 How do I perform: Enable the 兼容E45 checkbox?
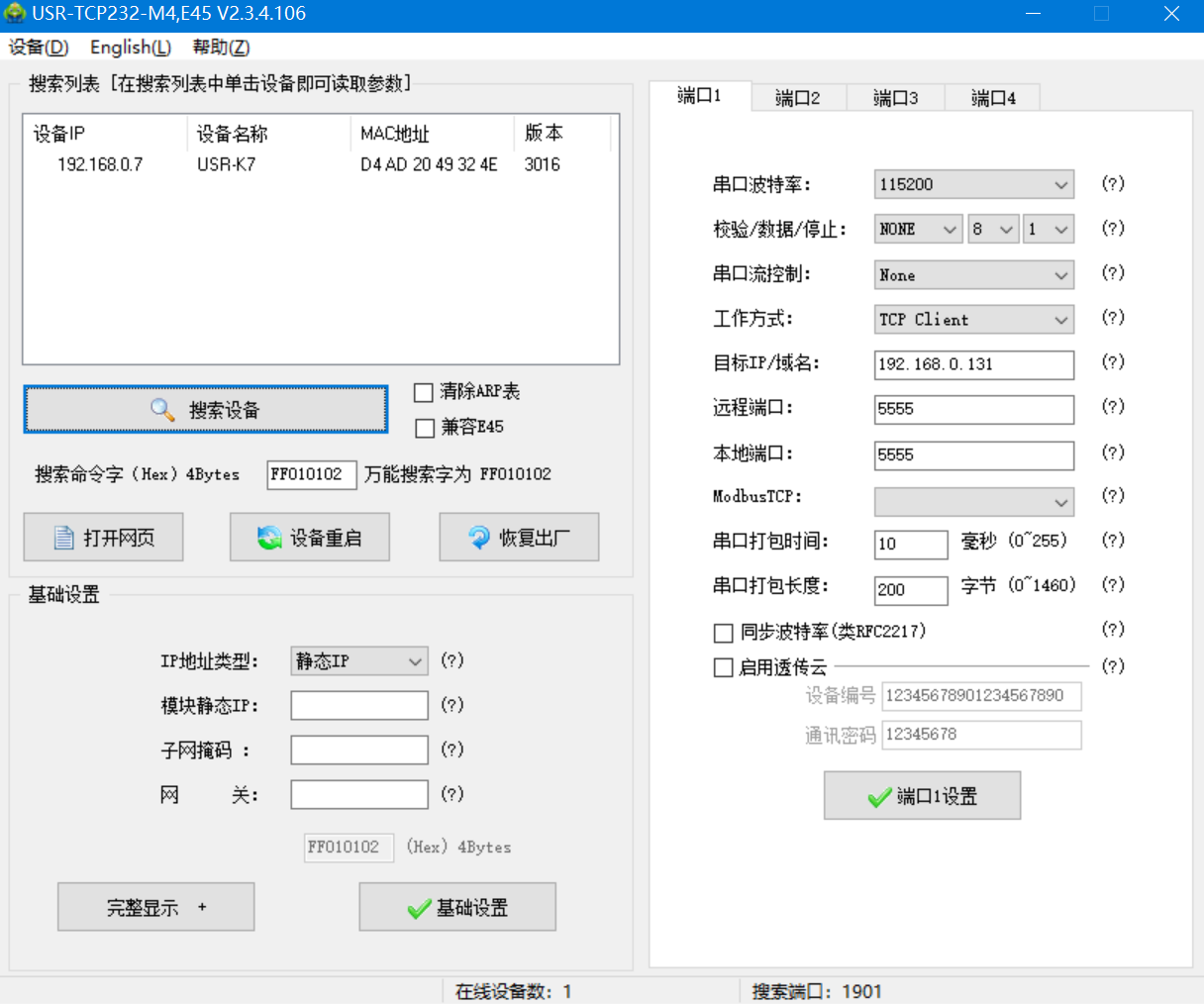pyautogui.click(x=424, y=428)
